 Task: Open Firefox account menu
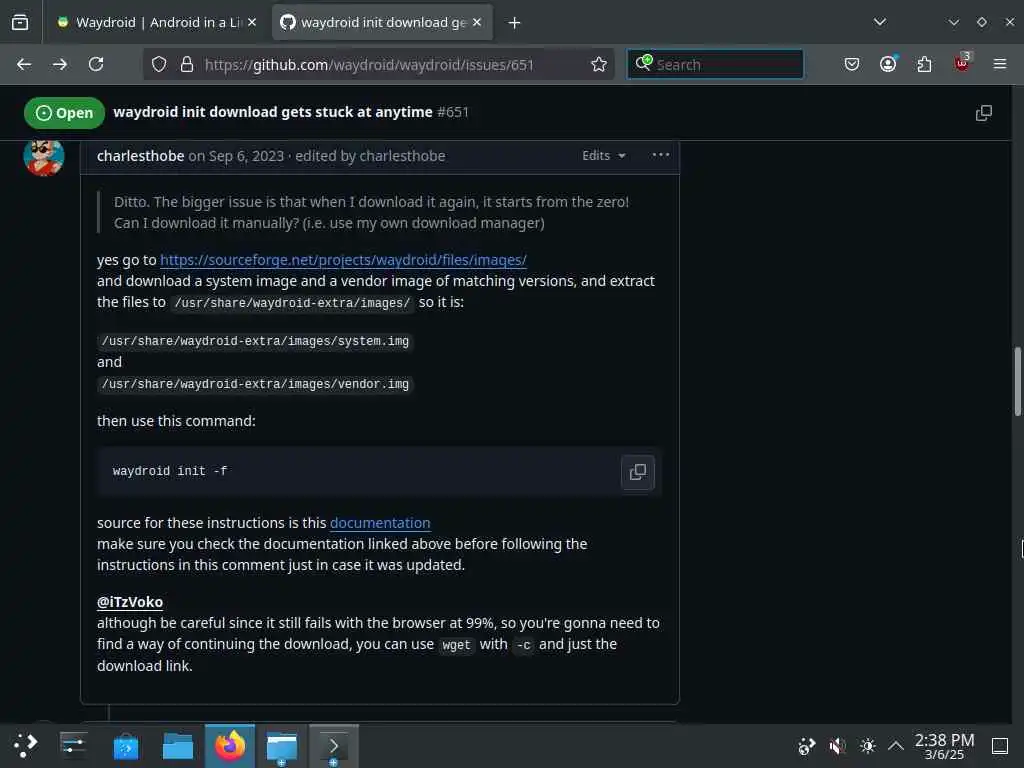(888, 64)
